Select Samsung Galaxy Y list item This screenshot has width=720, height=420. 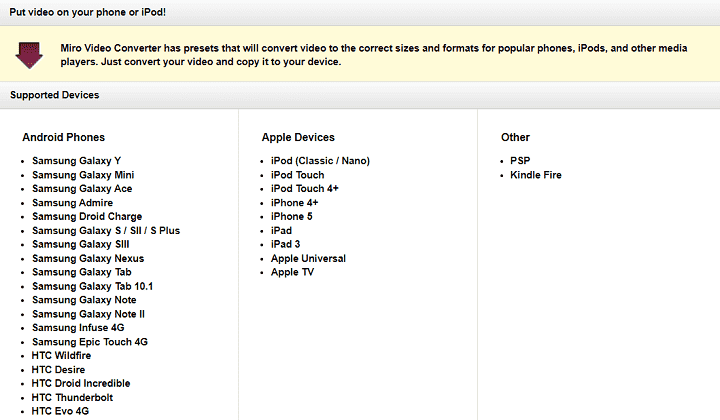tap(76, 161)
